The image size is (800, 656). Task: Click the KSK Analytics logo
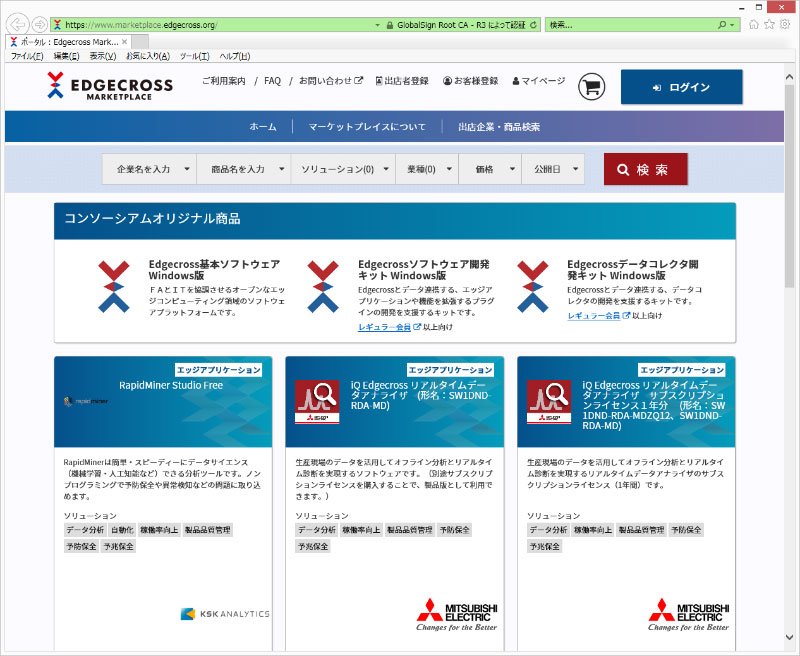click(x=225, y=614)
